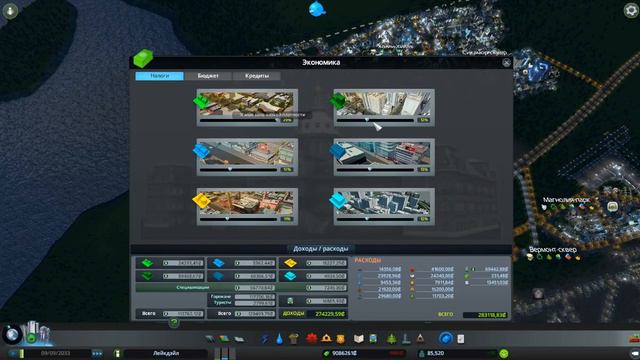Click the dark blue high-density commercial income icon
This screenshot has height=360, width=640.
[219, 276]
